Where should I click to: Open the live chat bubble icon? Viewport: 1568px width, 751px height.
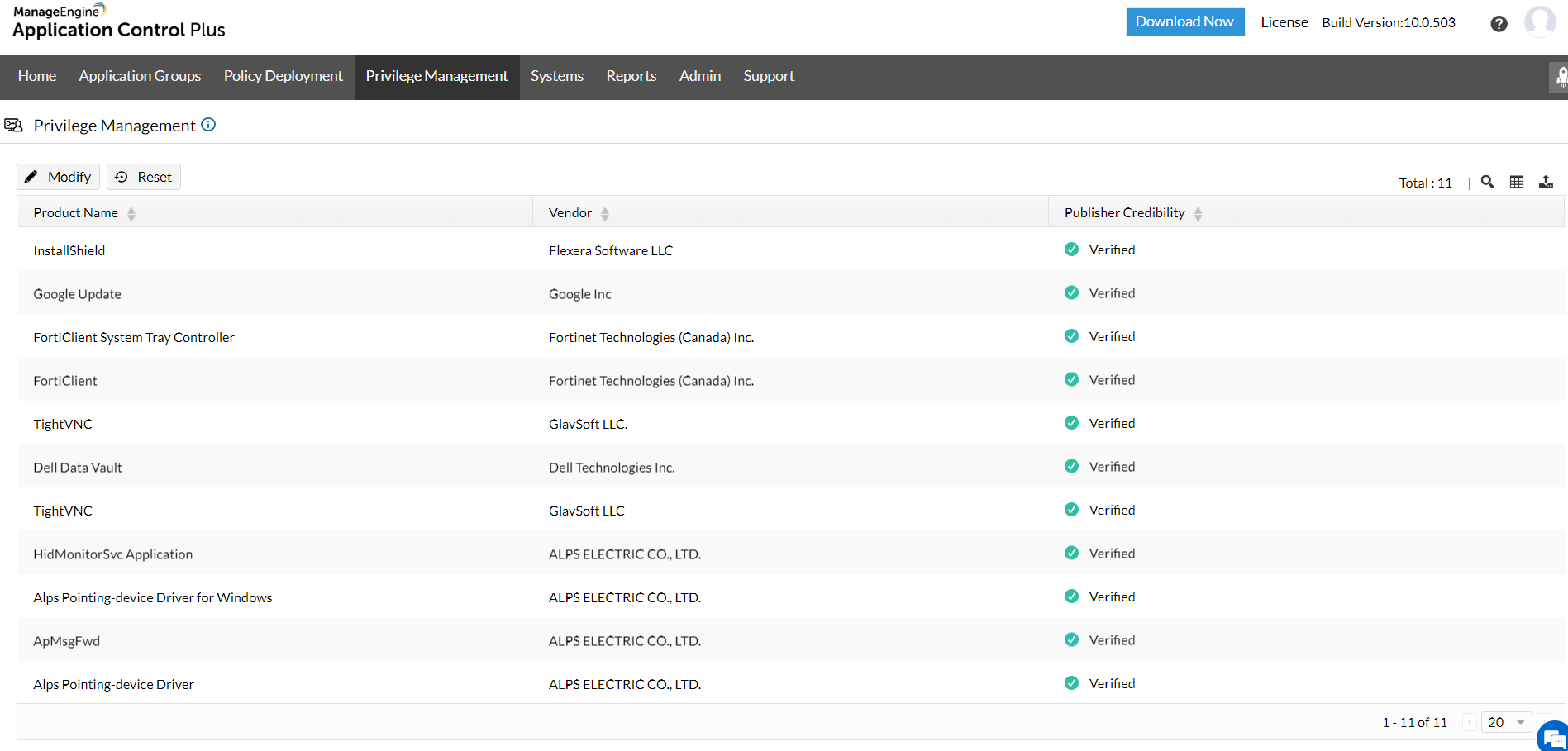point(1553,737)
